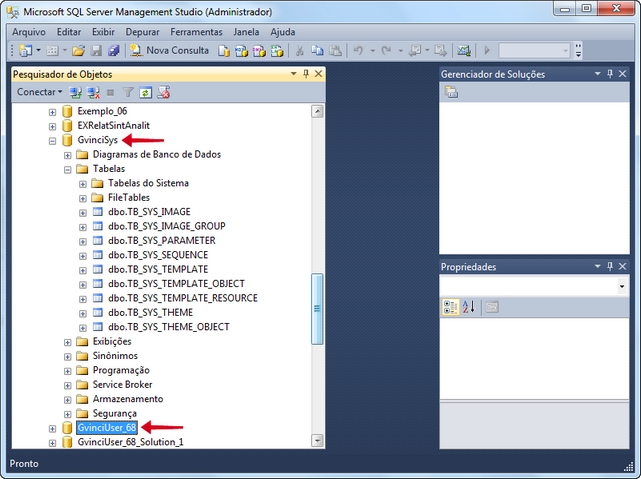Viewport: 641px width, 479px height.
Task: Open the Conectar dropdown
Action: (39, 92)
